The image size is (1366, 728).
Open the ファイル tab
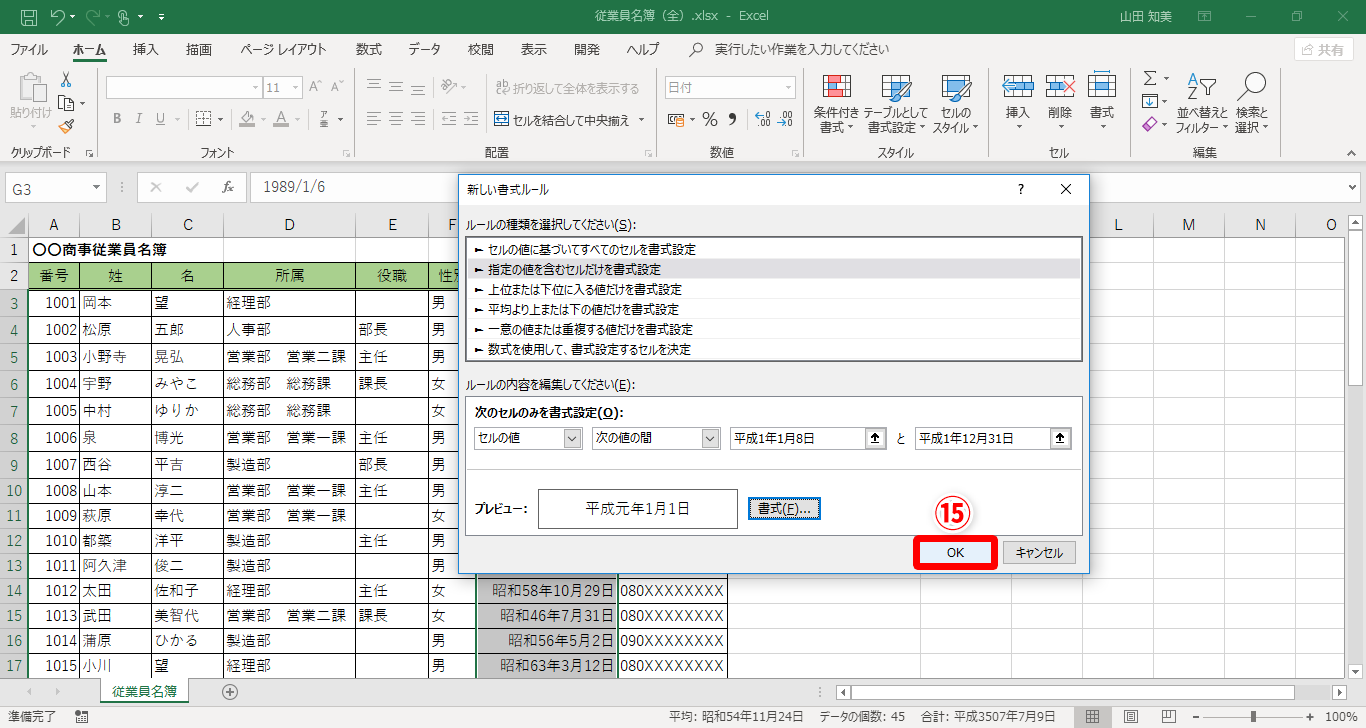click(29, 49)
